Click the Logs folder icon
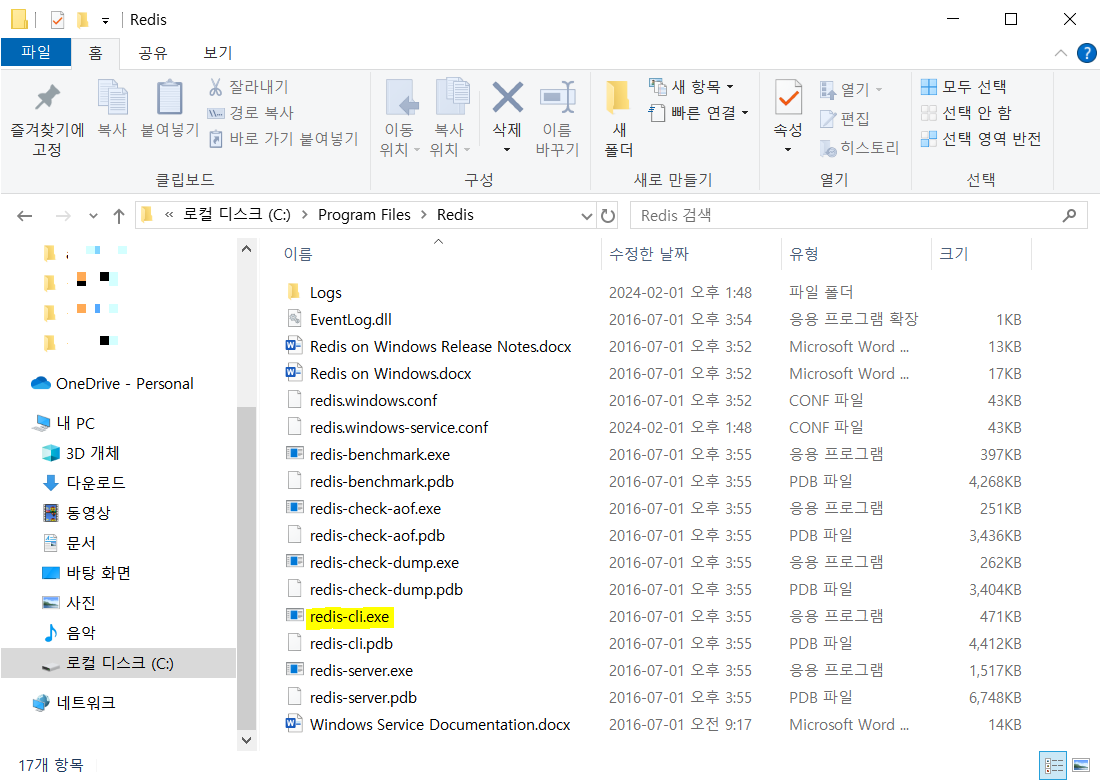The height and width of the screenshot is (781, 1101). pos(294,291)
